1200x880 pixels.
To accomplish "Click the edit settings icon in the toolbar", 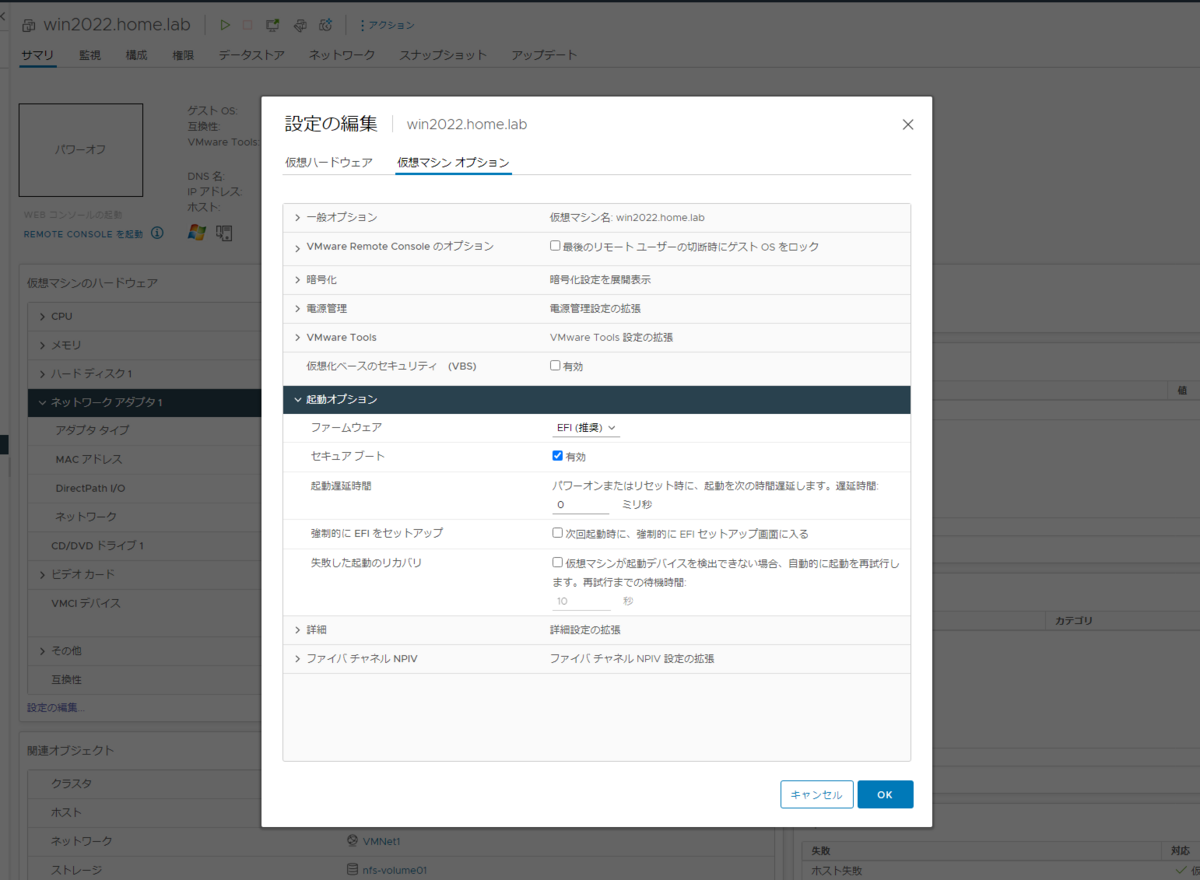I will coord(299,24).
